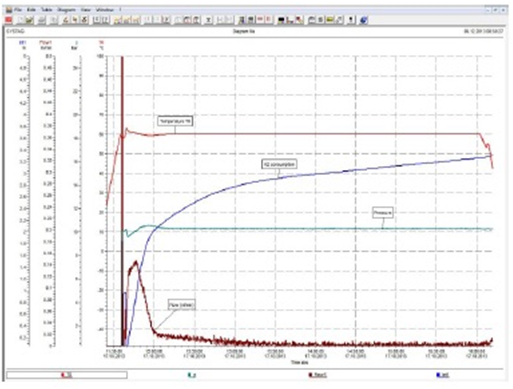This screenshot has height=389, width=513.
Task: Click the red square icon starting the toolbar
Action: [x=9, y=20]
